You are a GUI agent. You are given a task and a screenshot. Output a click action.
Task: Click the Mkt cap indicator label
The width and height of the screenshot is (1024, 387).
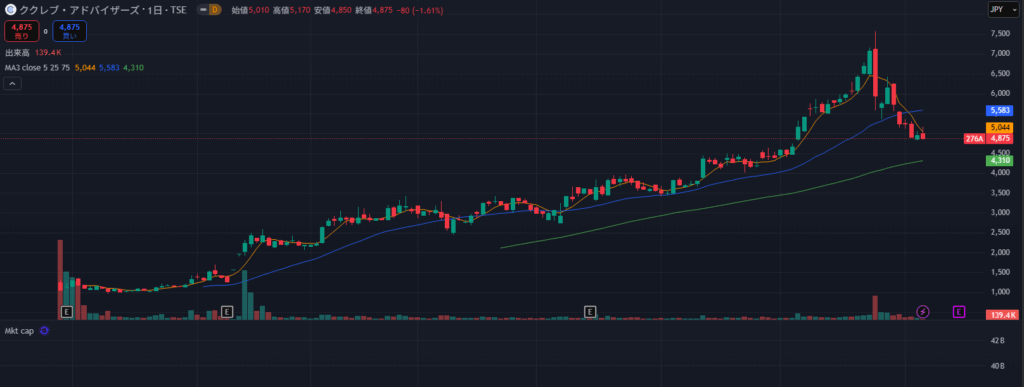[x=19, y=331]
